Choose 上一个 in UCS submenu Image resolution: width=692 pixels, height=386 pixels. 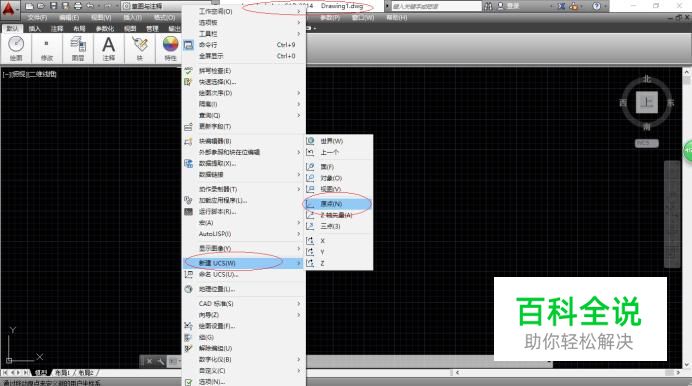pos(339,152)
